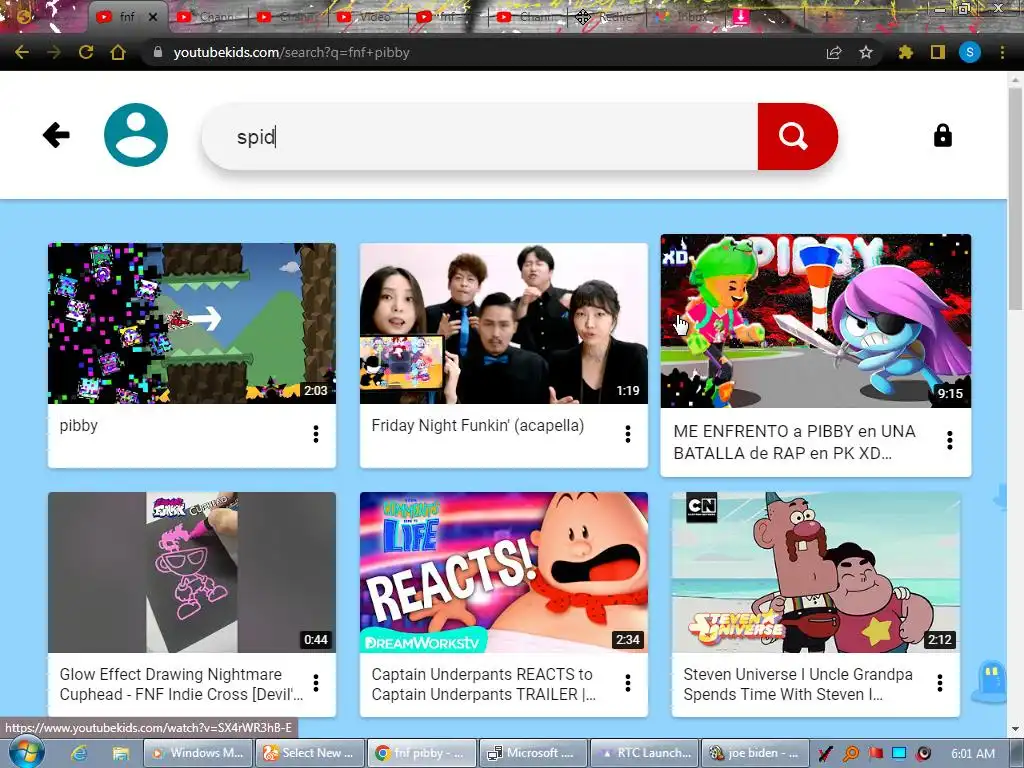
Task: Click the 'pibby' video title
Action: coord(78,426)
